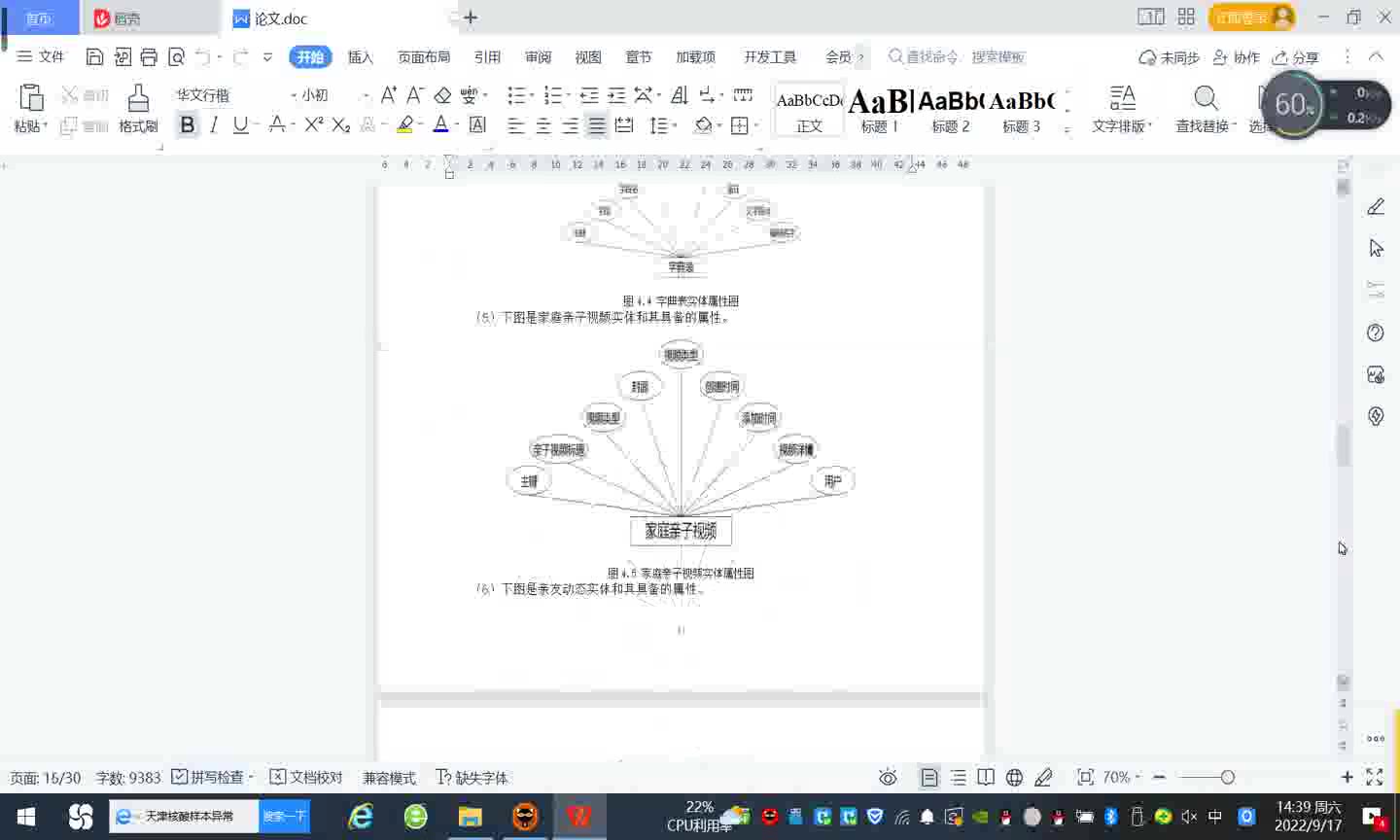
Task: Toggle full screen display icon
Action: [x=1374, y=777]
